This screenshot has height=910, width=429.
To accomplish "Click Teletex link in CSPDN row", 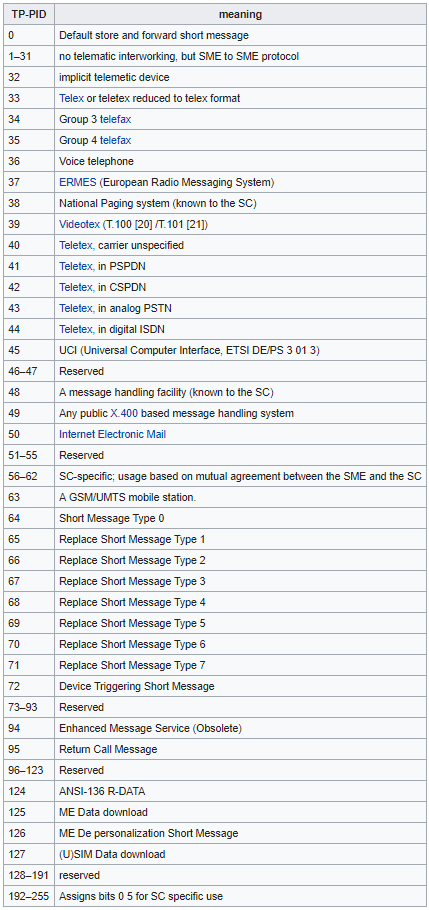I will (x=76, y=287).
